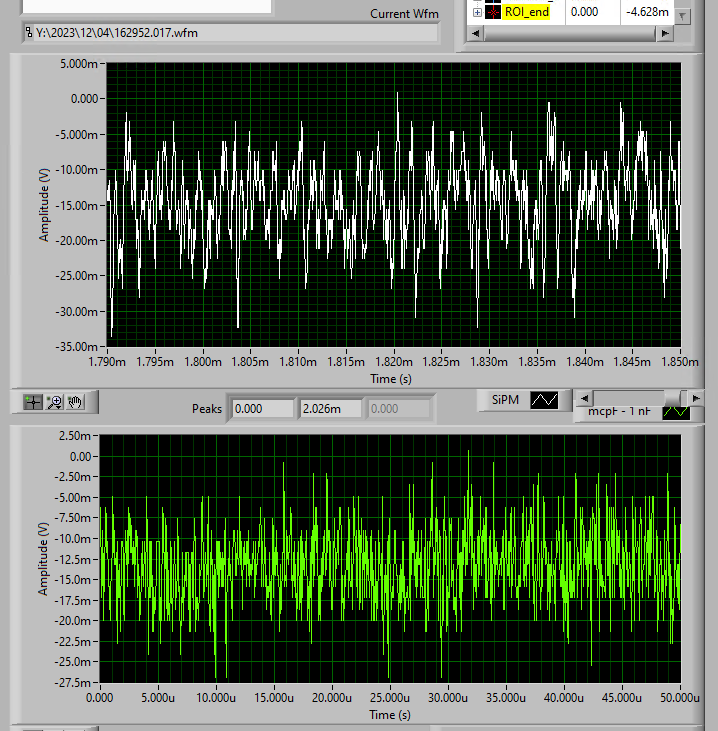Click the SiPM plot legend line icon
The height and width of the screenshot is (731, 718).
(x=544, y=400)
